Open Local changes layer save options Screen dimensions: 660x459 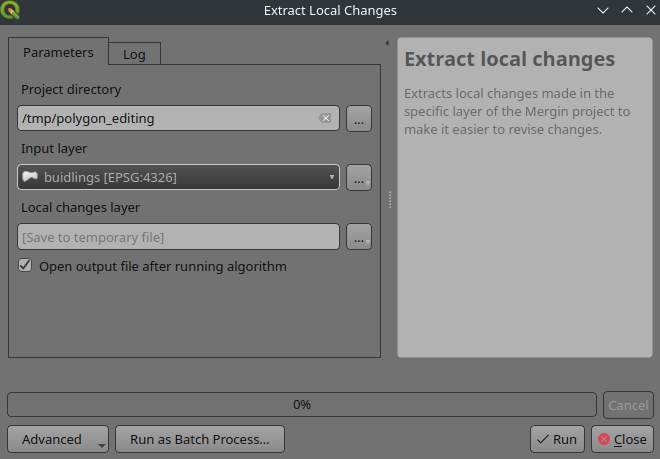(x=359, y=237)
